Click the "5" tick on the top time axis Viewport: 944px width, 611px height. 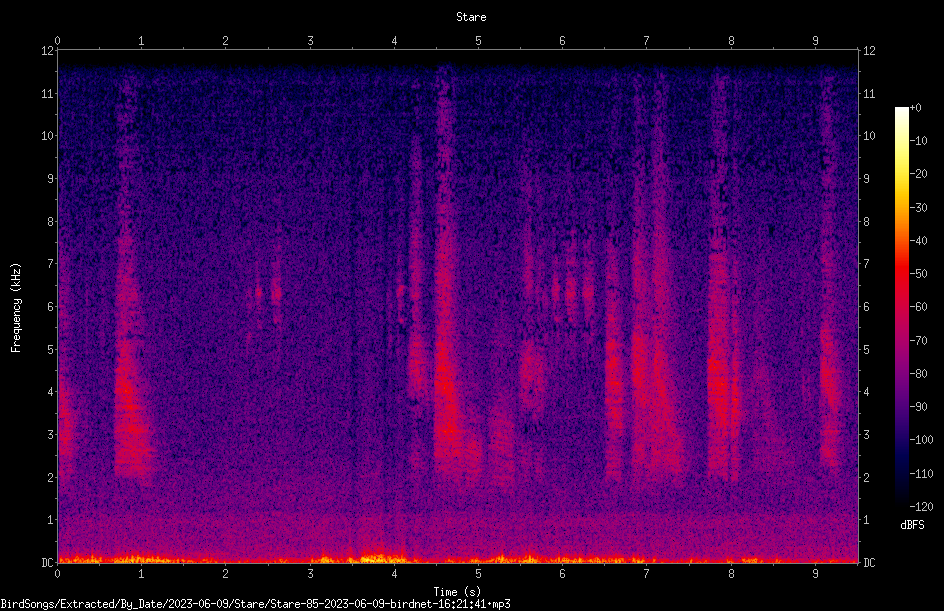478,41
